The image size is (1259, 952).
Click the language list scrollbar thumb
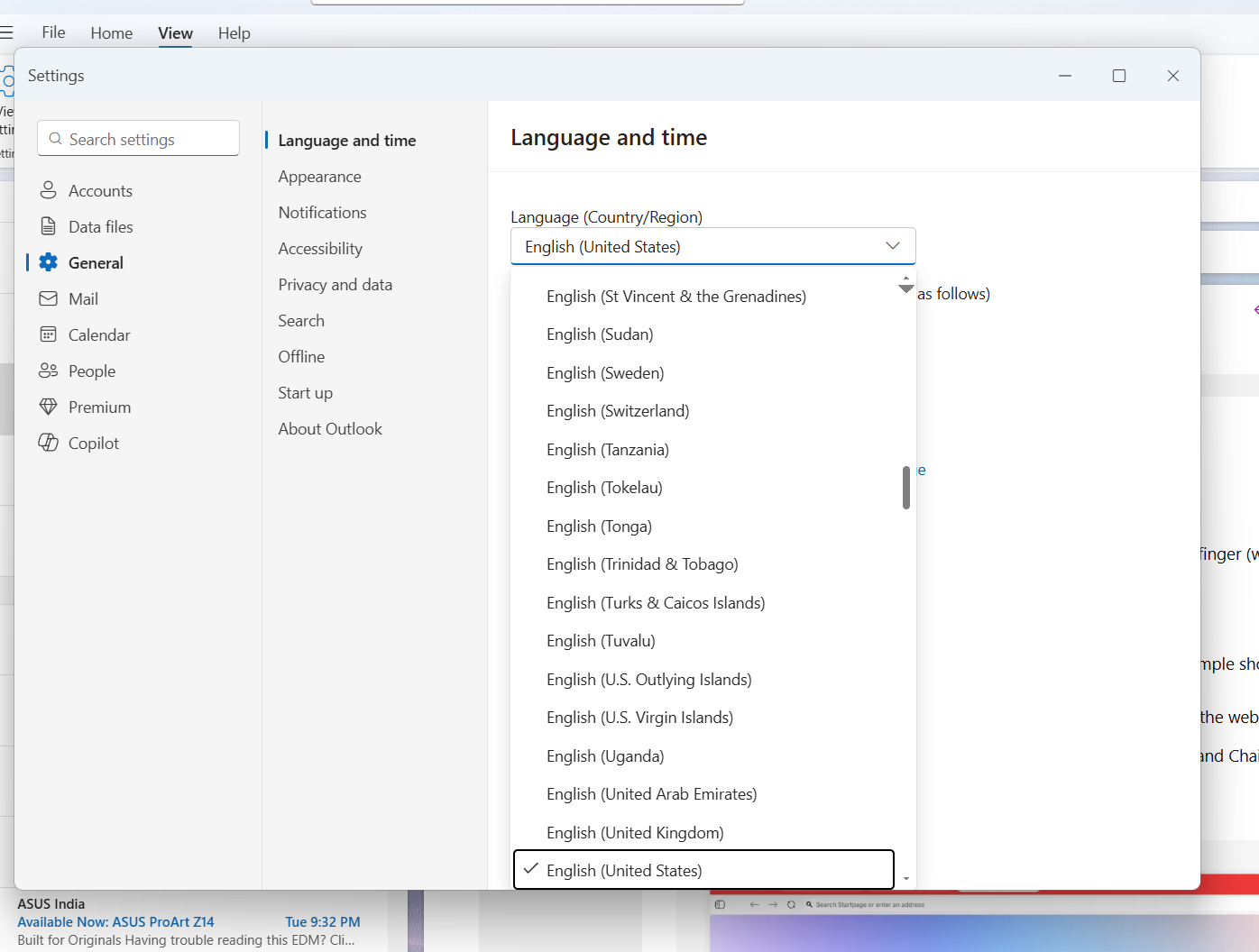click(x=905, y=488)
